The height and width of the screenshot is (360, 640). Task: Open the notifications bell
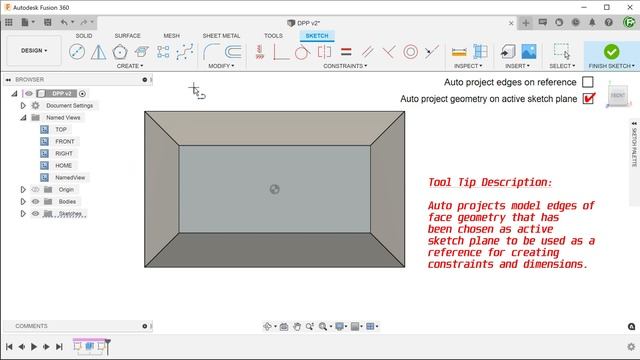(592, 22)
